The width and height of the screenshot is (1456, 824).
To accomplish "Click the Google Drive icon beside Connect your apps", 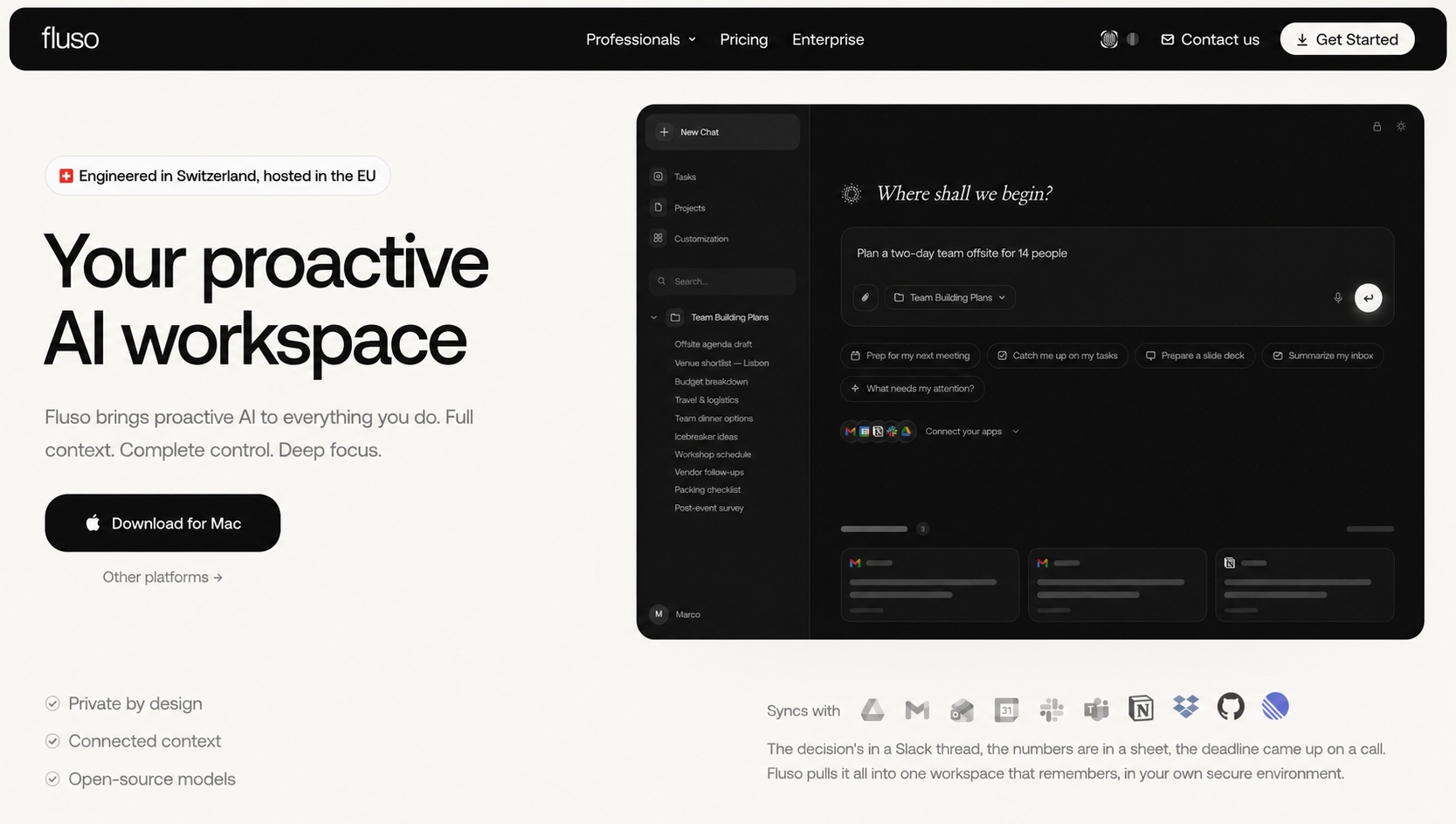I will [x=907, y=432].
